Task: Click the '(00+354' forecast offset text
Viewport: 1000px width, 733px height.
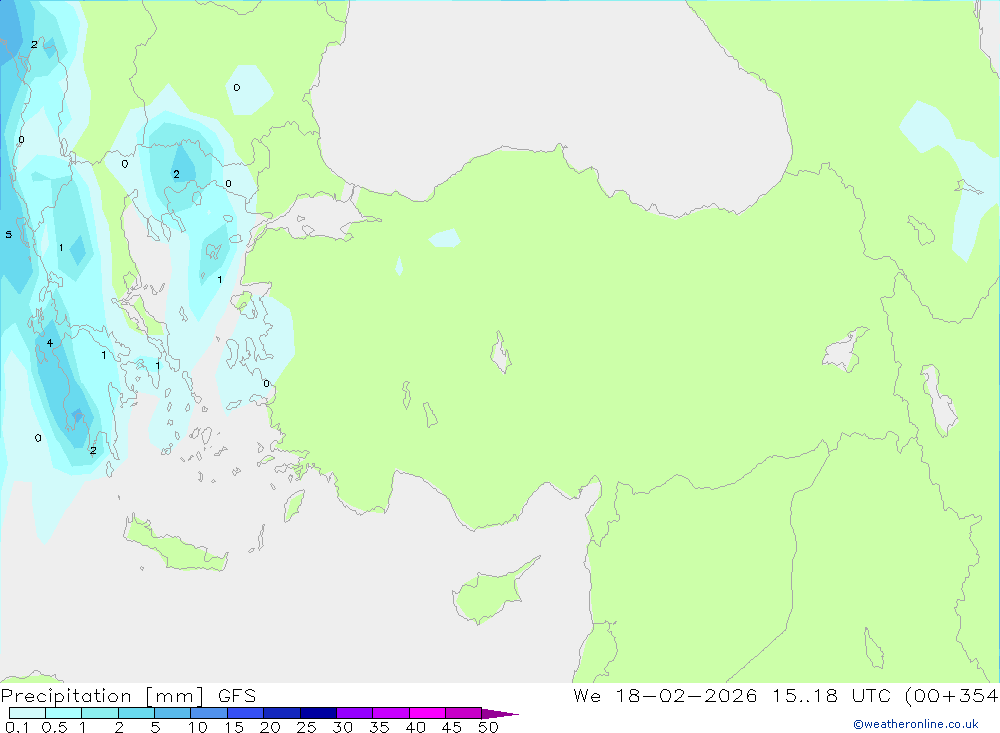Action: click(x=952, y=696)
